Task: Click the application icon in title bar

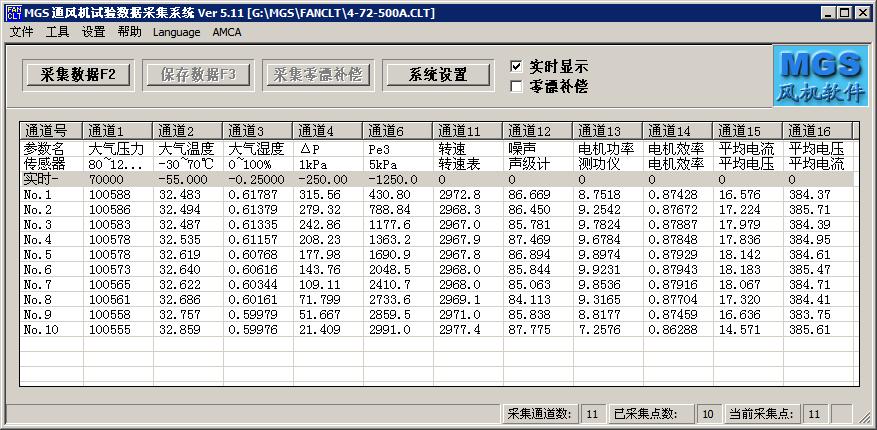Action: (x=14, y=12)
